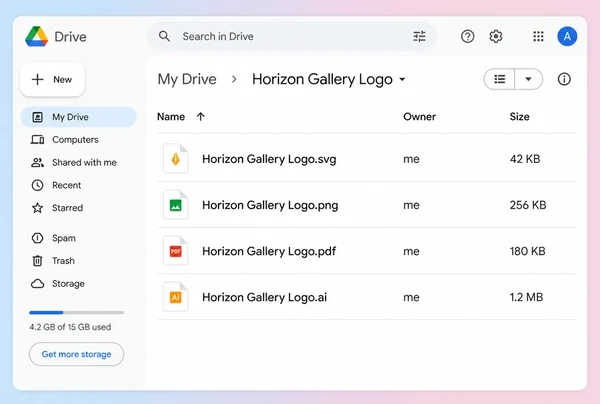Click the PDF file type icon
This screenshot has height=404, width=600.
tap(175, 251)
